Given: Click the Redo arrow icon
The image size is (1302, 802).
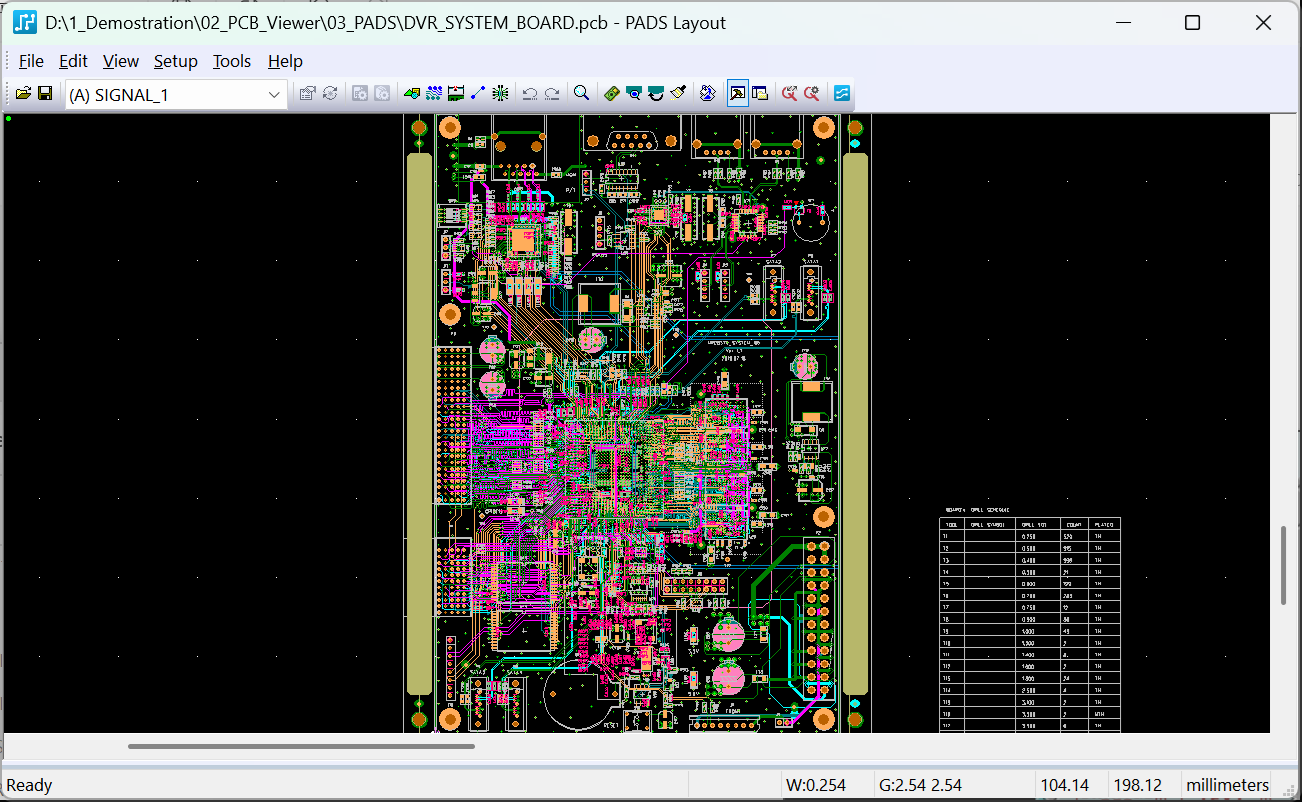Looking at the screenshot, I should coord(552,94).
